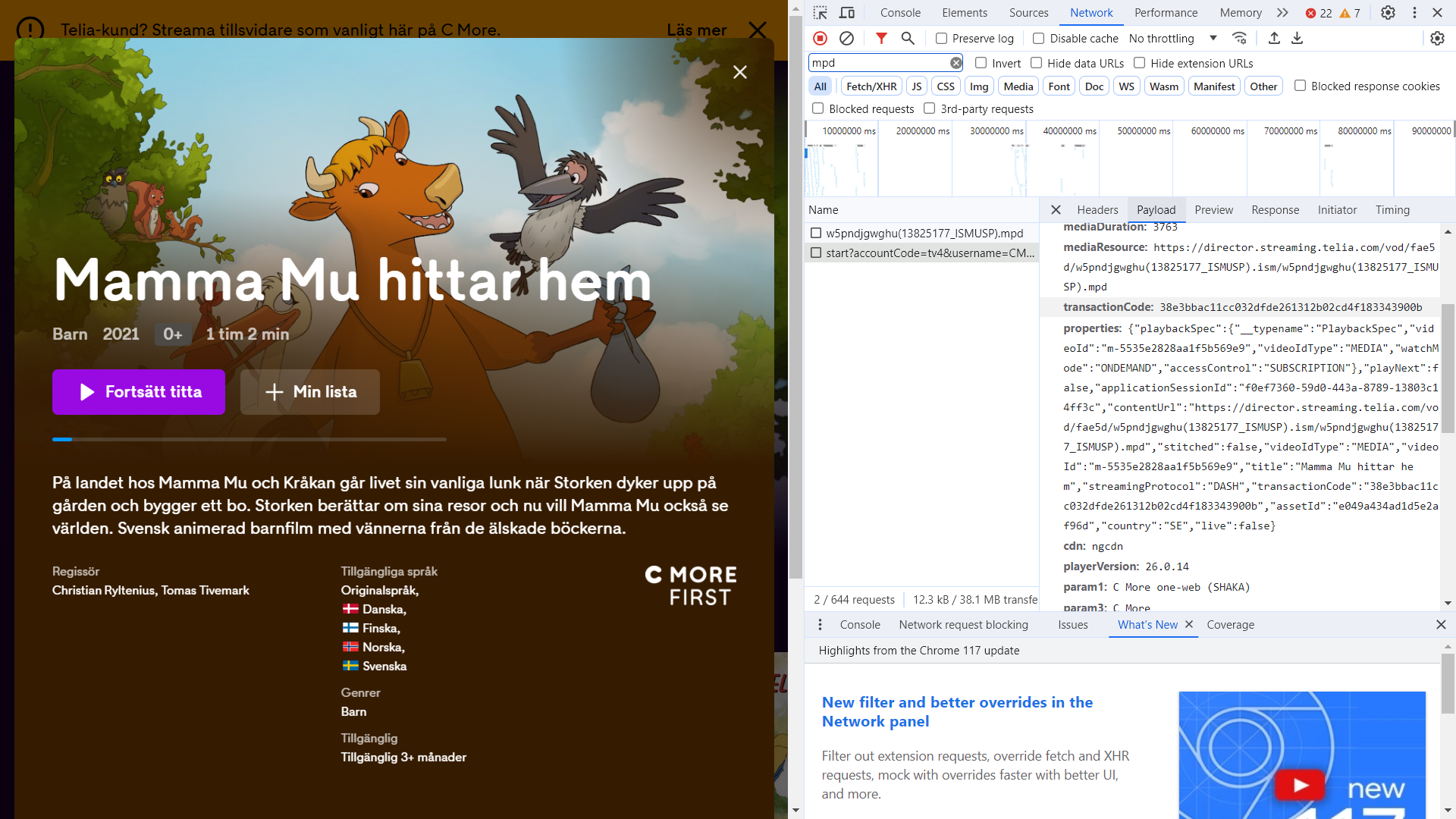Click the mpd filter text field
1456x819 pixels.
(x=878, y=63)
